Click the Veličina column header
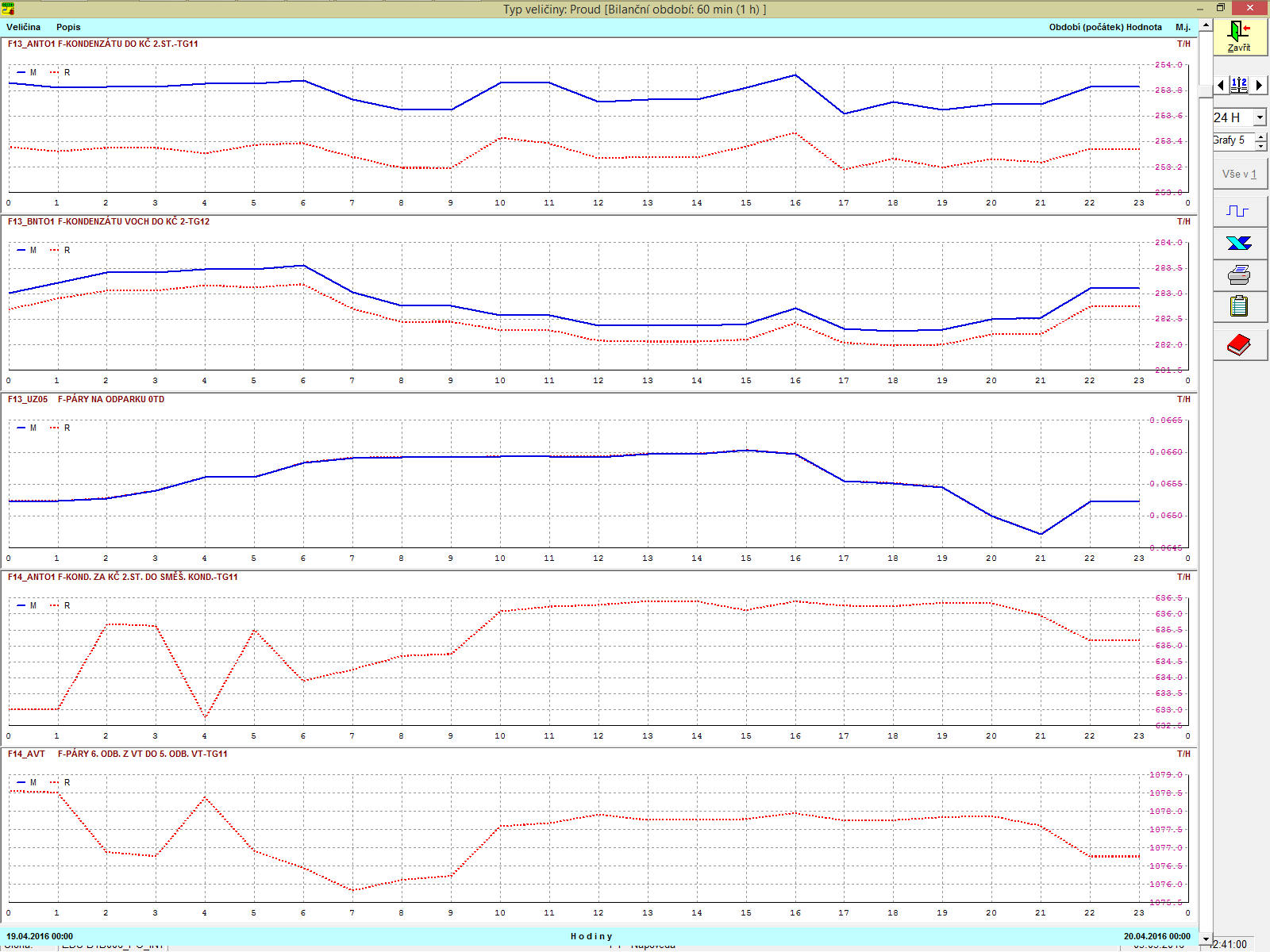Image resolution: width=1270 pixels, height=952 pixels. [23, 27]
